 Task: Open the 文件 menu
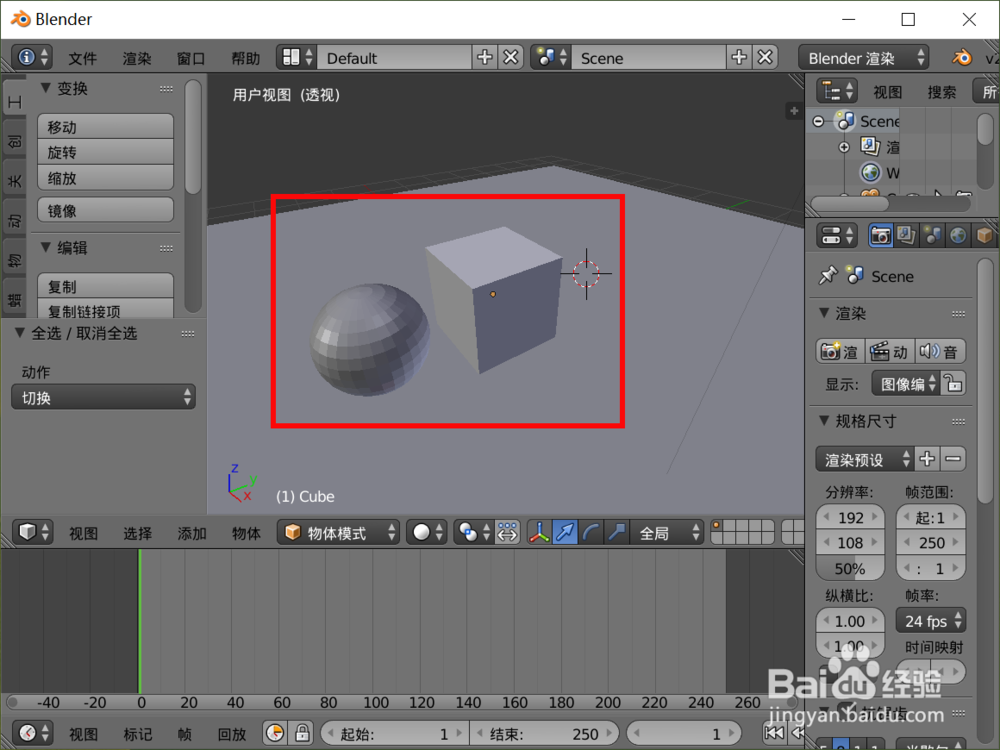[82, 58]
